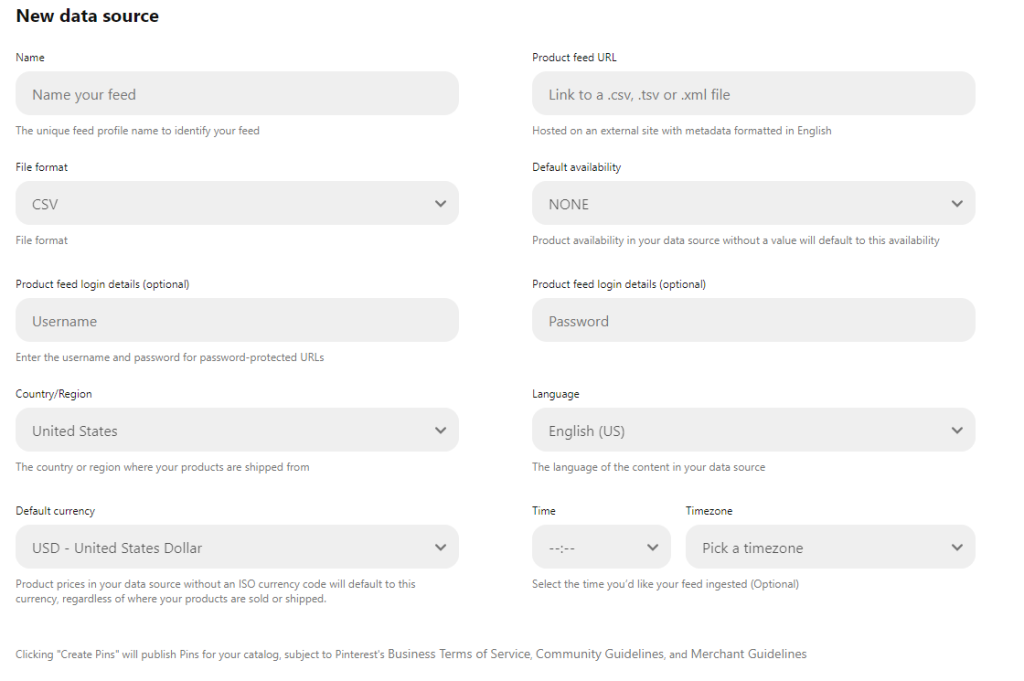Click the chevron beside USD - United States Dollar
The width and height of the screenshot is (1024, 681).
pos(441,548)
